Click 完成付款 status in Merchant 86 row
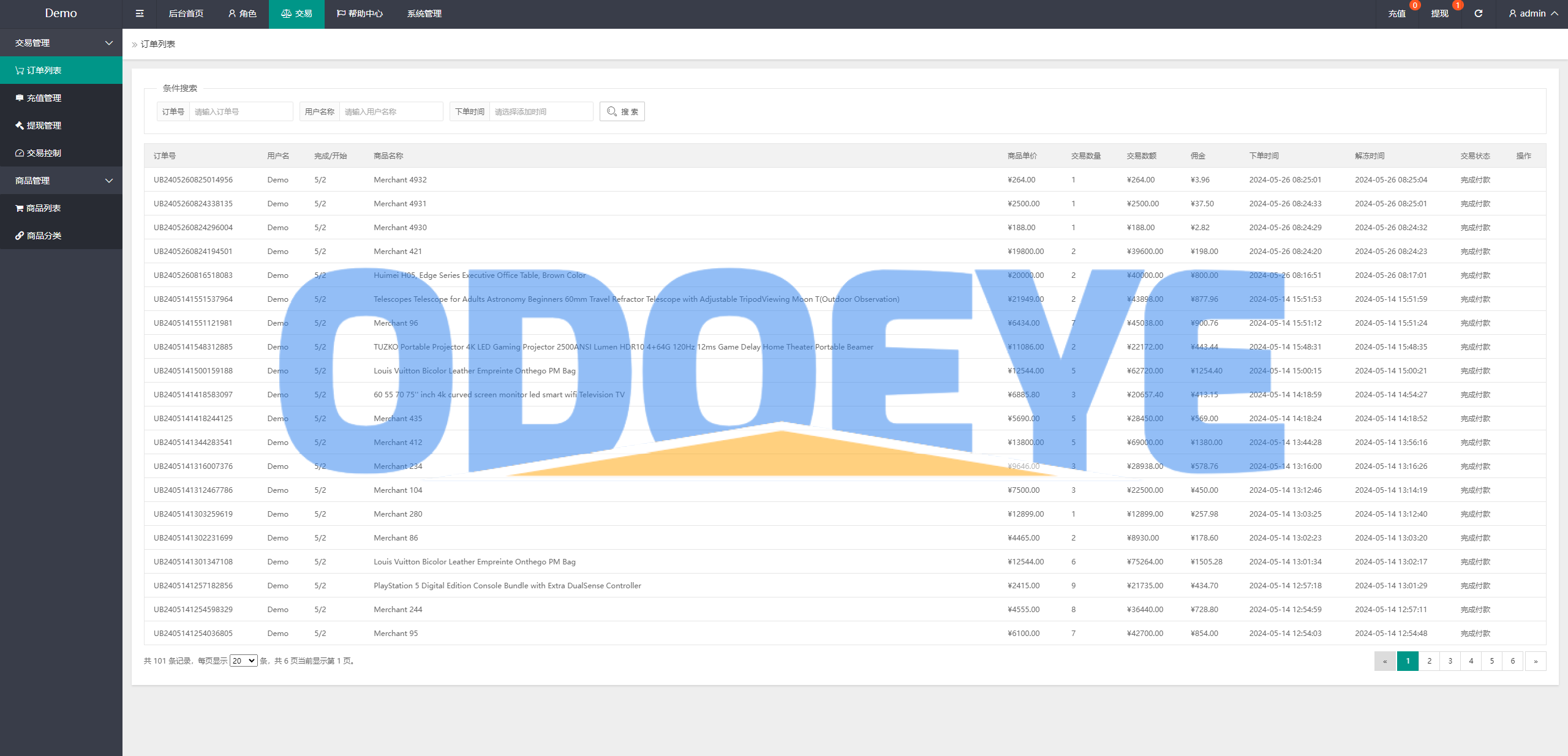Image resolution: width=1568 pixels, height=756 pixels. point(1475,538)
